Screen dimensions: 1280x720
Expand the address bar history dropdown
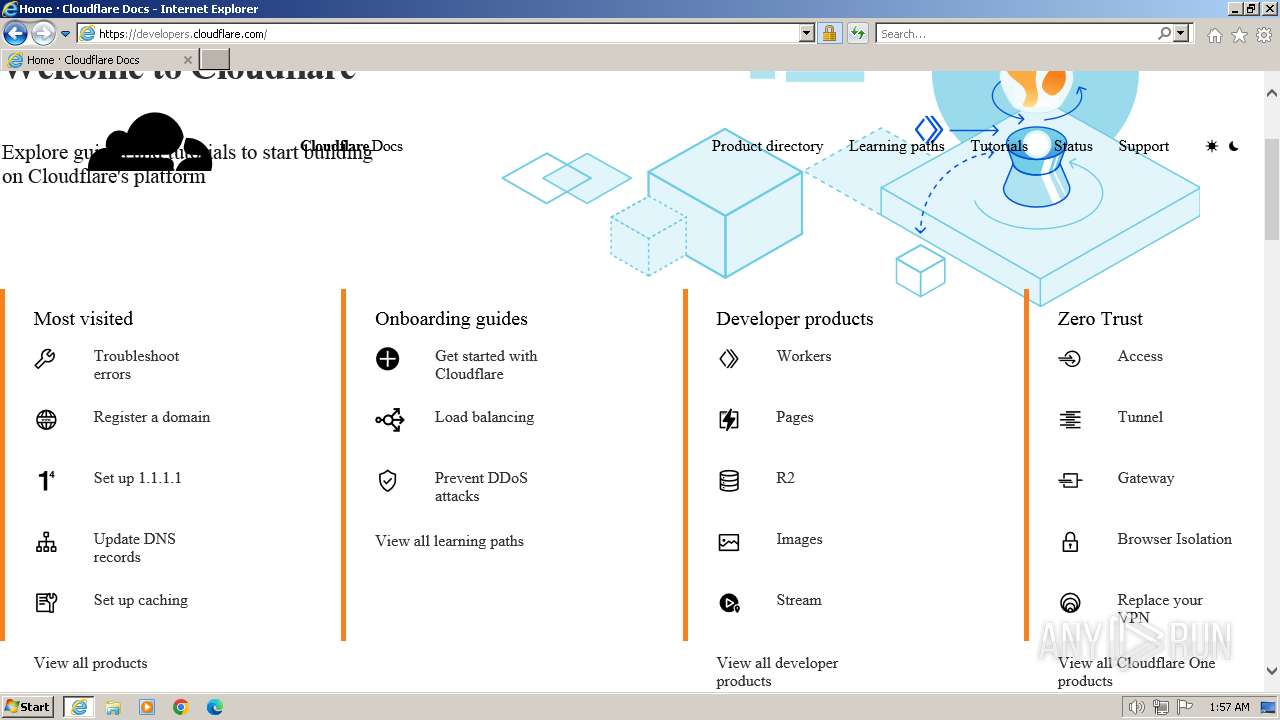(x=807, y=33)
